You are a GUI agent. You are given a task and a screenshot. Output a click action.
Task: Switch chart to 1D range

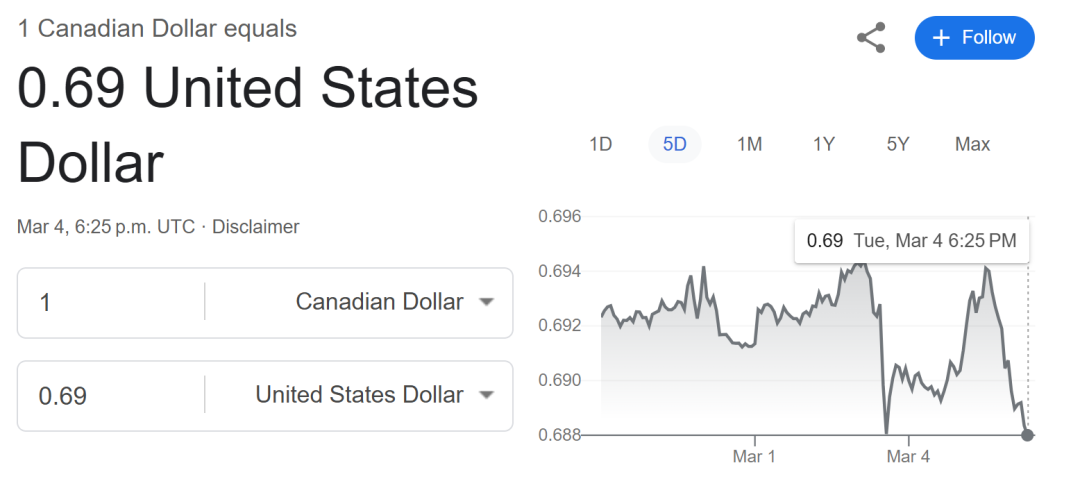600,144
